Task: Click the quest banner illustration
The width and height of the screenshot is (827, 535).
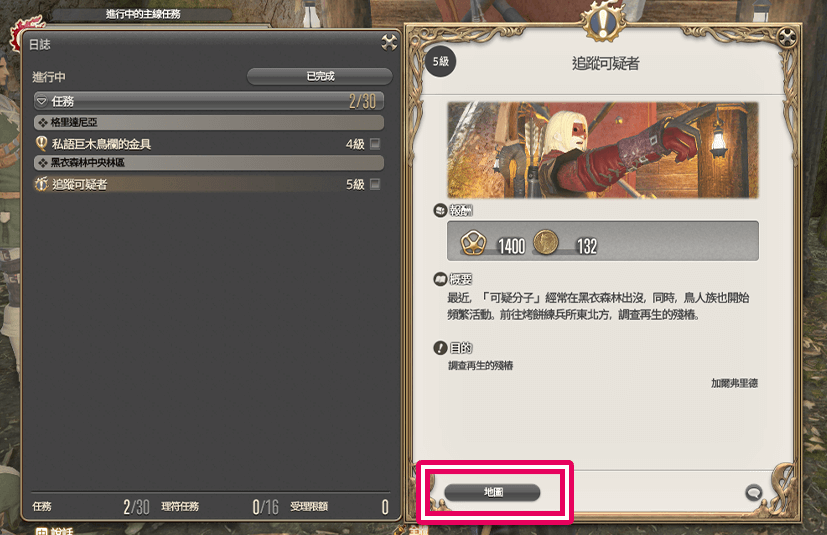Action: coord(603,150)
